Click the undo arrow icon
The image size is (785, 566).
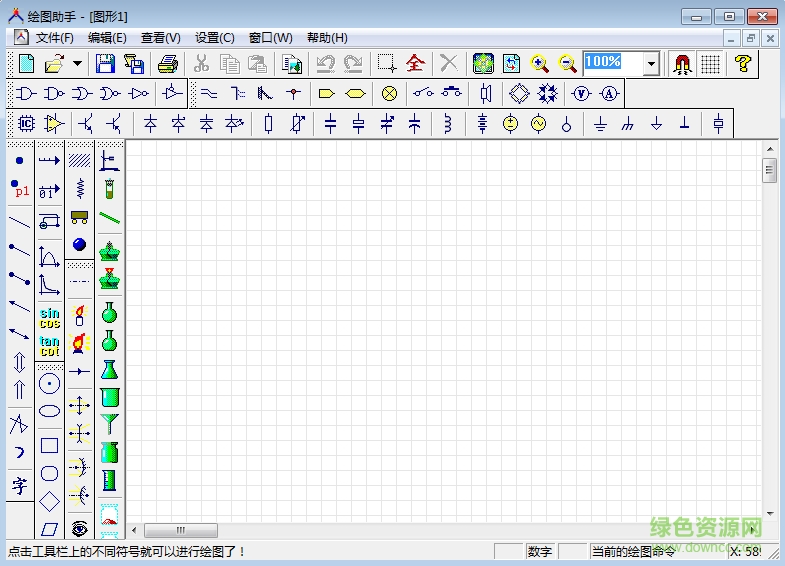coord(325,64)
